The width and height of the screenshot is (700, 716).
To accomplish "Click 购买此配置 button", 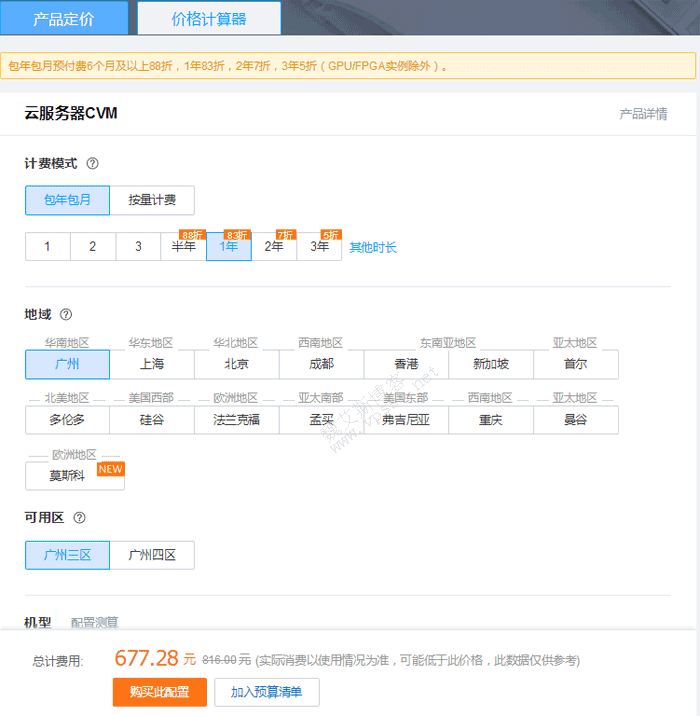I will click(x=159, y=692).
